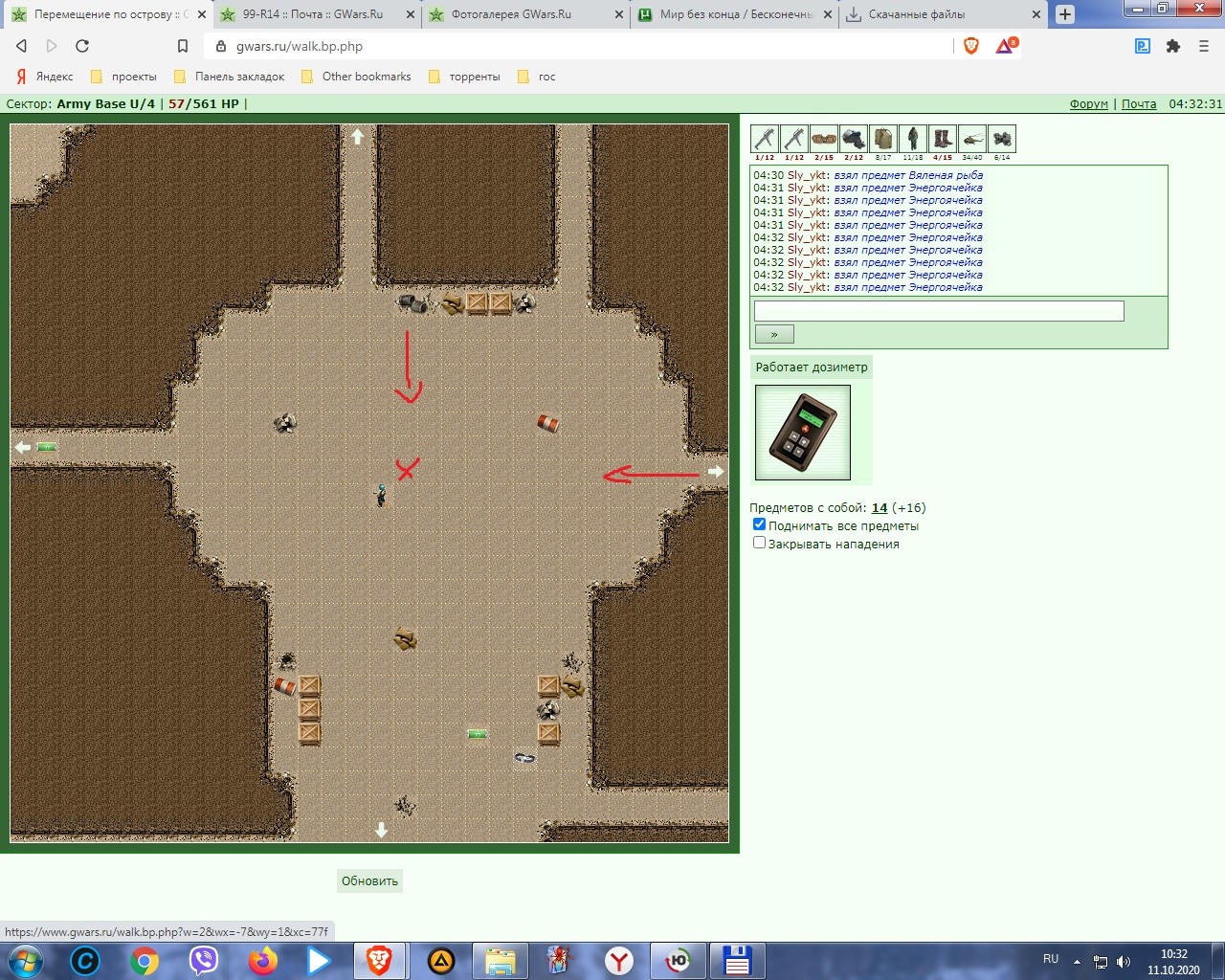Open items count link '14'
Viewport: 1225px width, 980px height.
coord(880,508)
